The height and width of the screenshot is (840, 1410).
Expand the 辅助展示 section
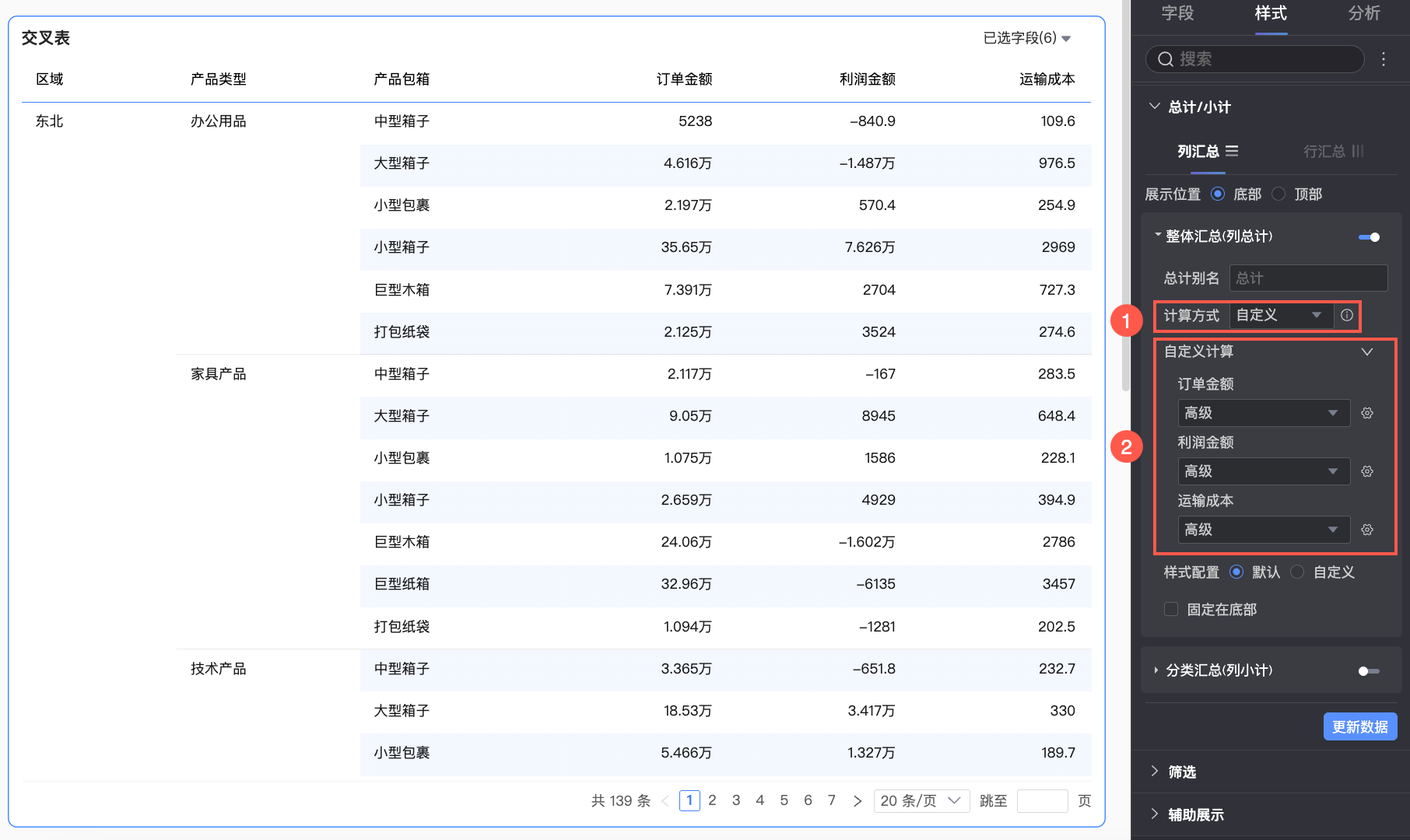(x=1155, y=814)
